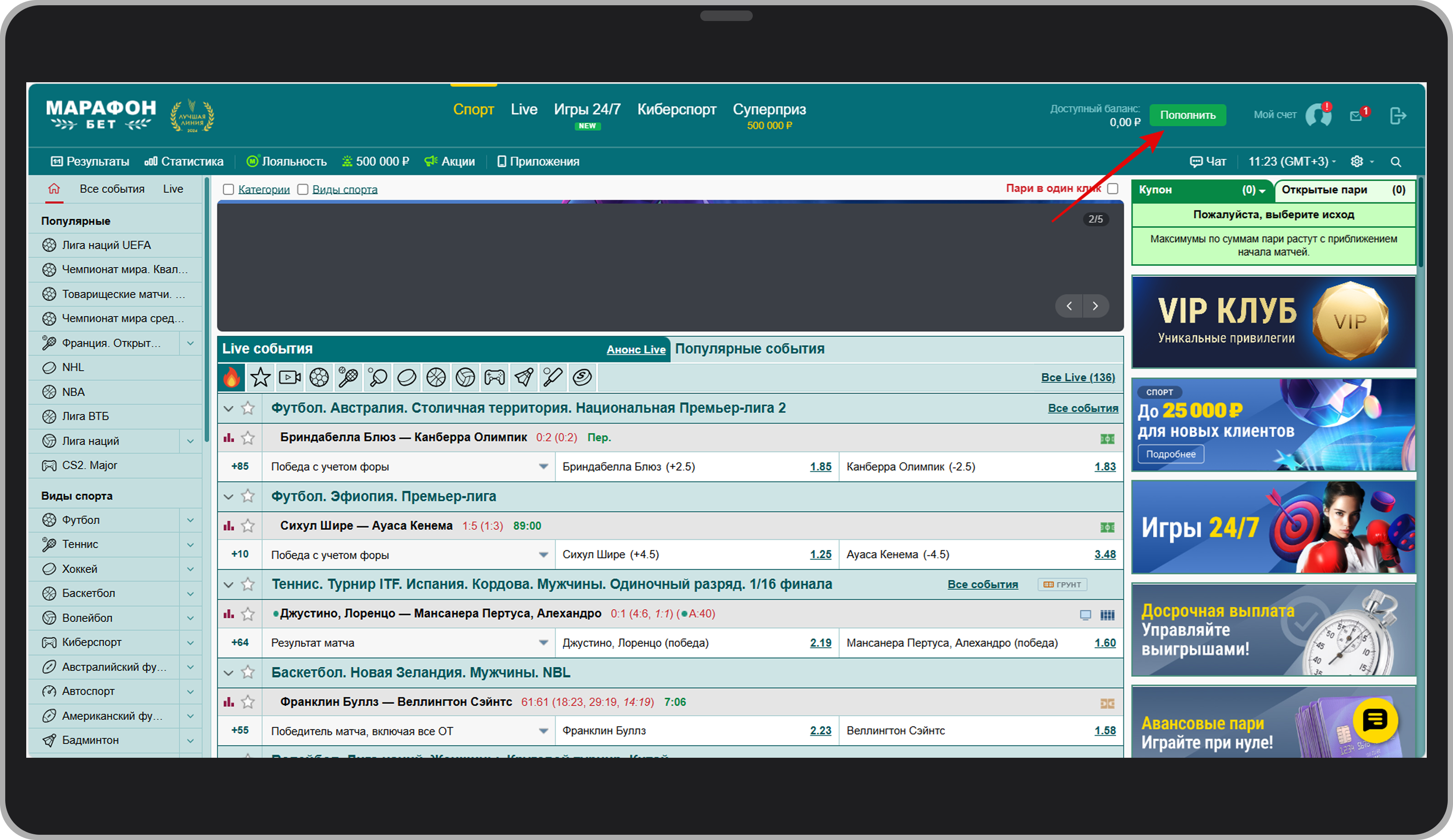1453x840 pixels.
Task: Switch to Открытые пари tab
Action: click(x=1344, y=190)
